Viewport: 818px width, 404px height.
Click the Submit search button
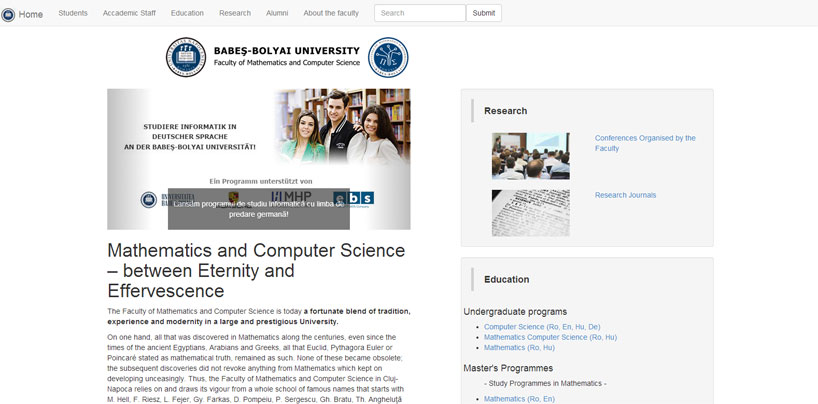(x=484, y=13)
